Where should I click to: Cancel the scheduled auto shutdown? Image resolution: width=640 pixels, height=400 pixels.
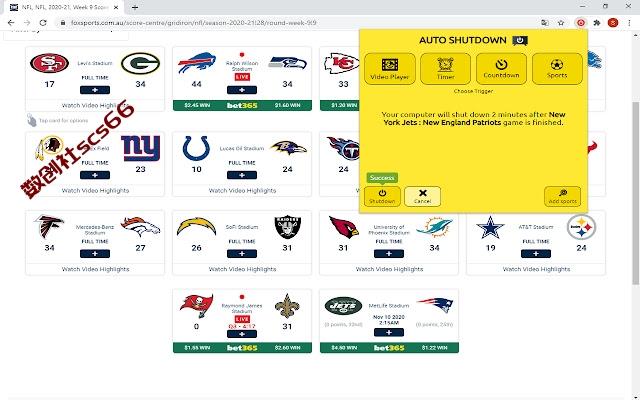422,196
